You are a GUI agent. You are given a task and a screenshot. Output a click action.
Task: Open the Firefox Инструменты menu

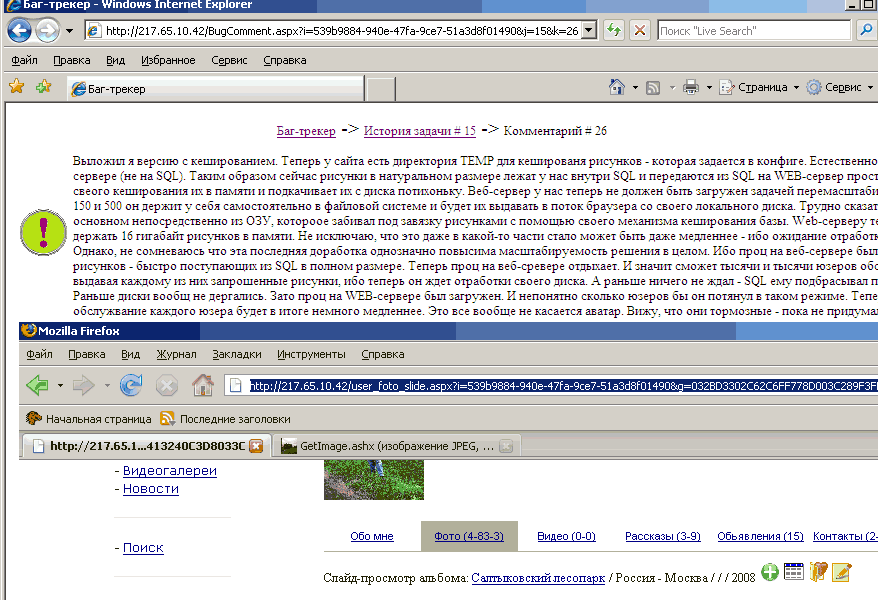tap(311, 354)
